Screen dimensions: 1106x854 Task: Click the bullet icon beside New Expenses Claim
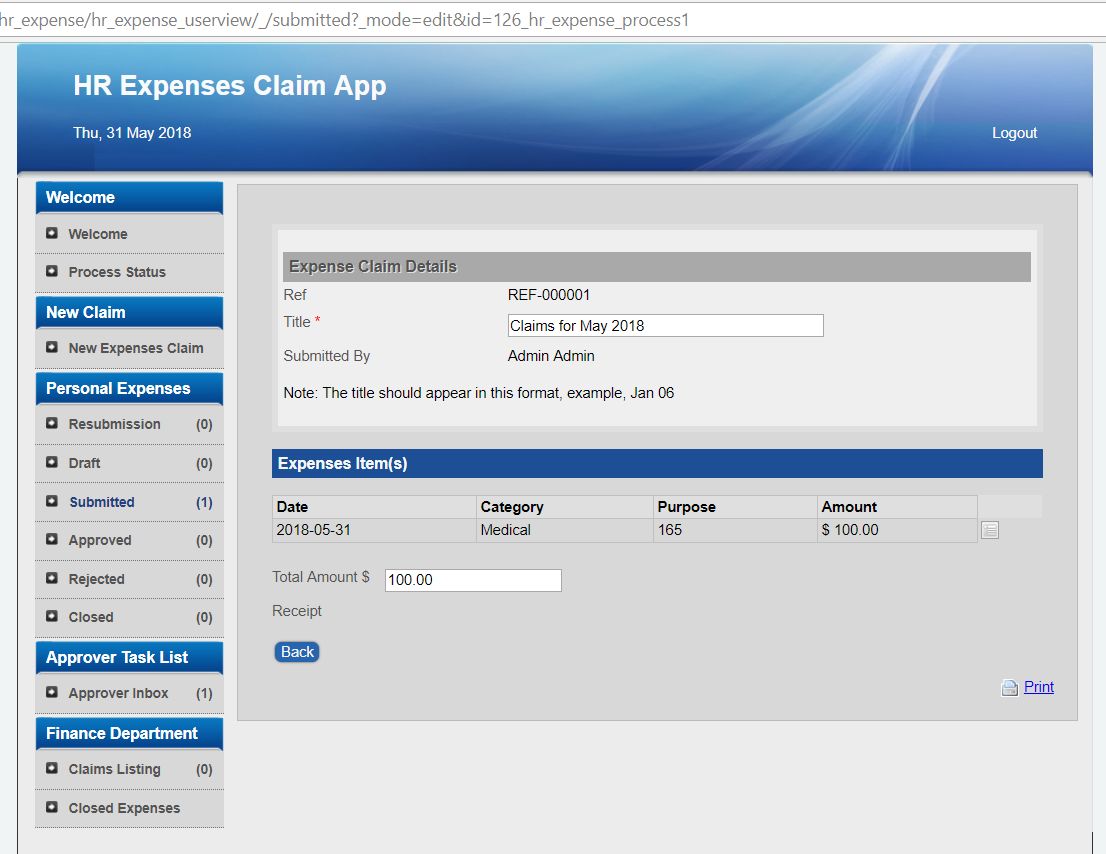pyautogui.click(x=52, y=348)
